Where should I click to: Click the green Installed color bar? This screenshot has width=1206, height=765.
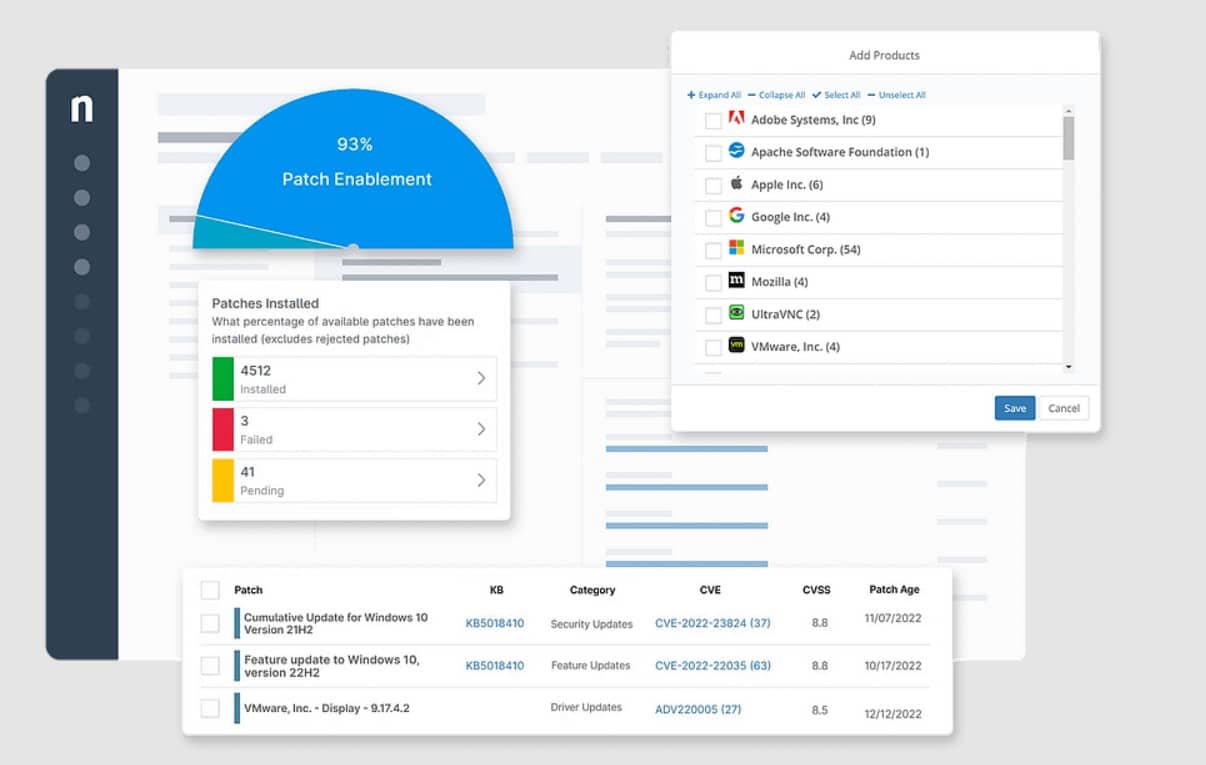click(222, 378)
